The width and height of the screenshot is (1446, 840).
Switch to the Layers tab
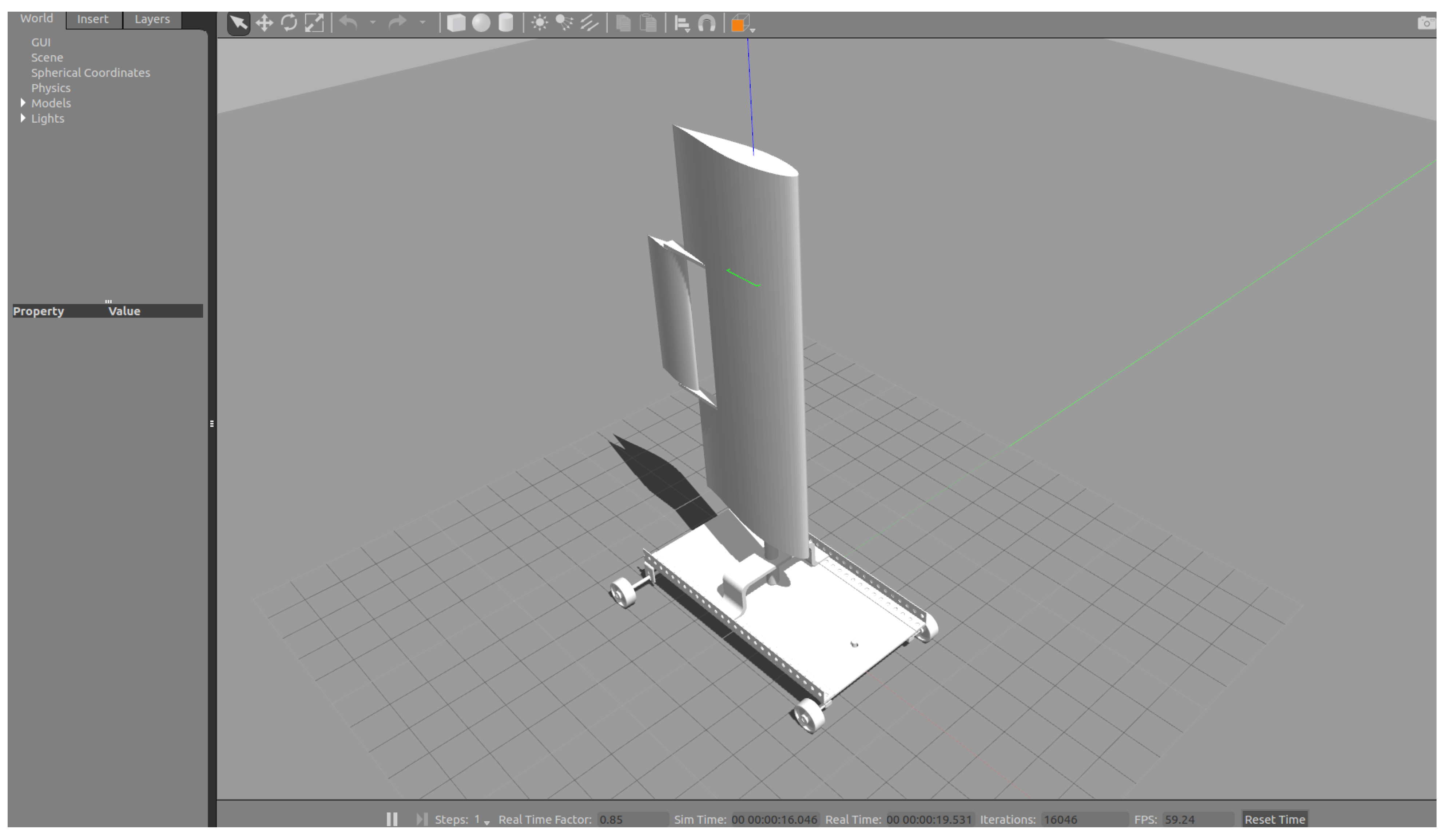pyautogui.click(x=152, y=19)
